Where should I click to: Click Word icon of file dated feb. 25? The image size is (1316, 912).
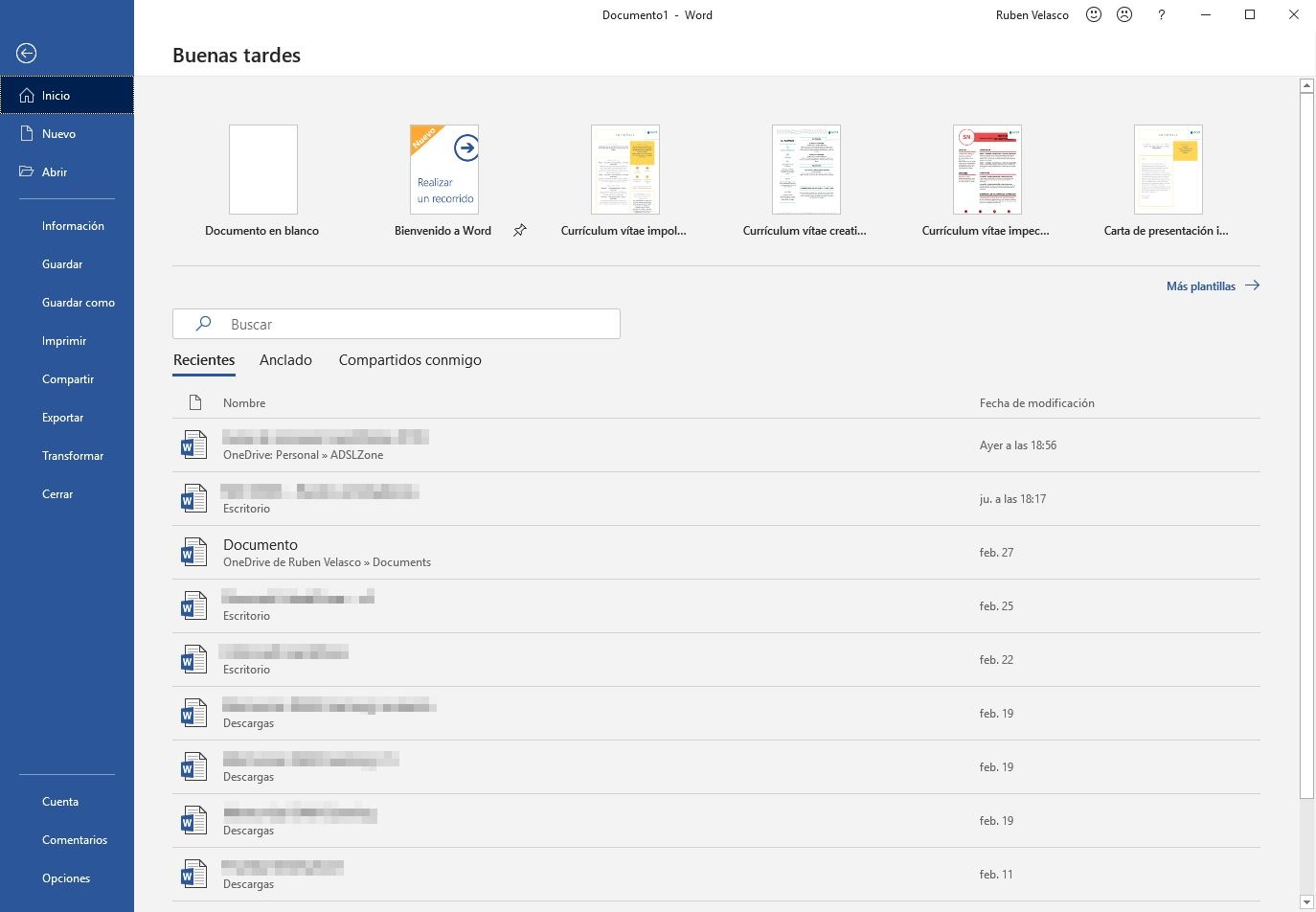(x=193, y=606)
